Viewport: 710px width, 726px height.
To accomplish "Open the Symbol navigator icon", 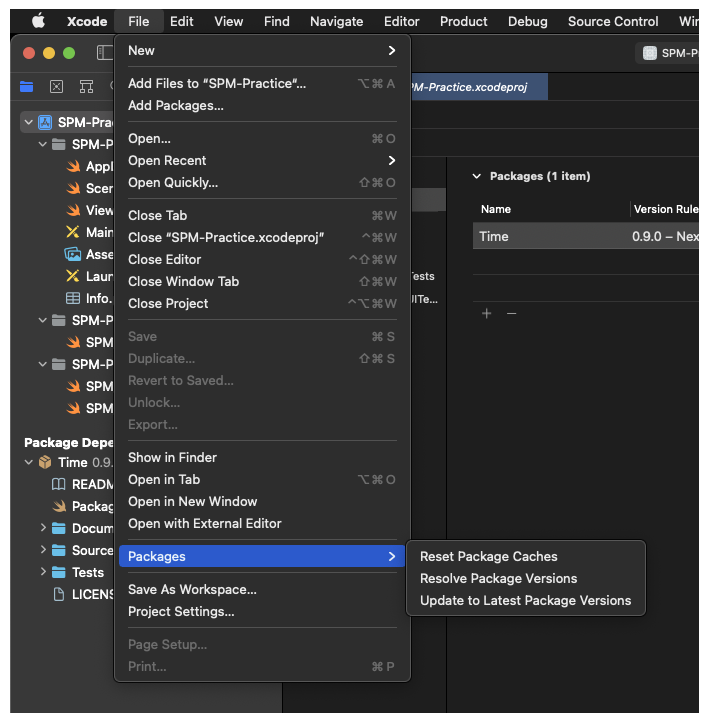I will coord(87,87).
